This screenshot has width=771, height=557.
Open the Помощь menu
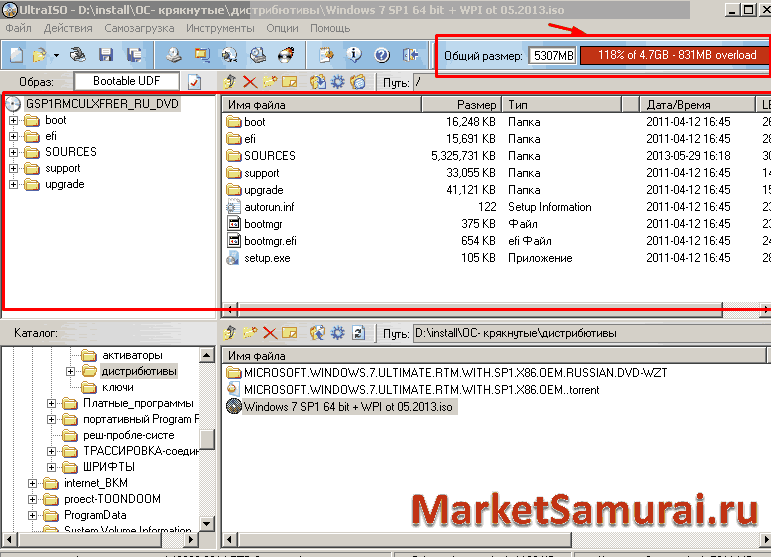[330, 28]
